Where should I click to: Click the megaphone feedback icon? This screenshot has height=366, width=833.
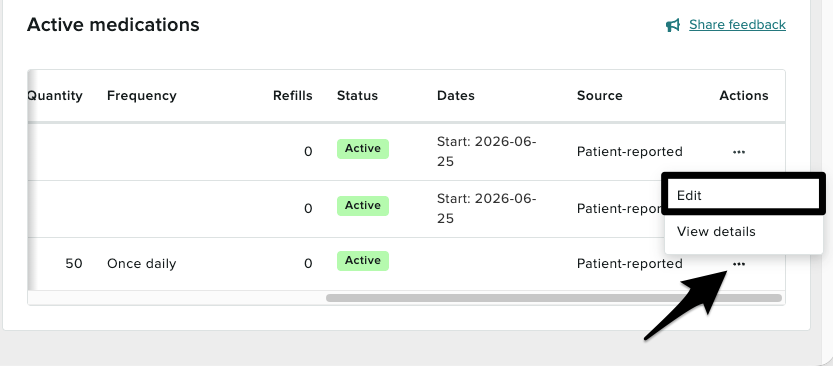[673, 25]
